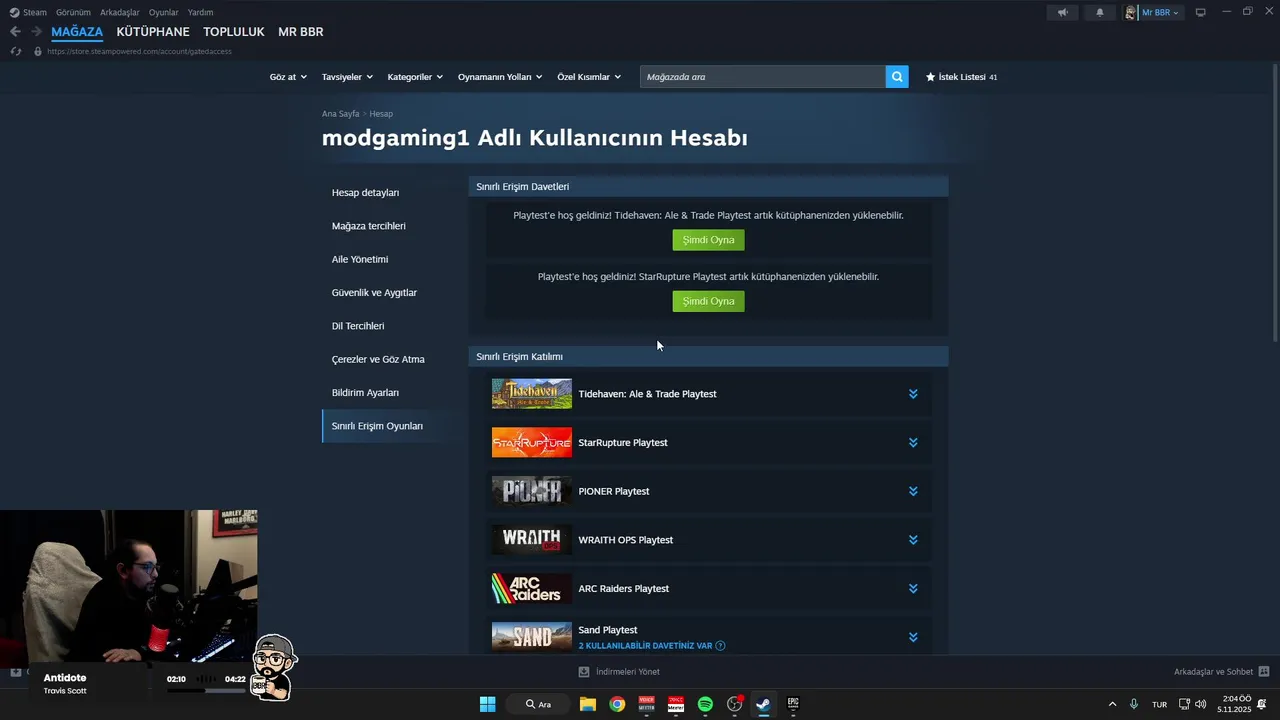
Task: Switch to Big Picture mode icon
Action: click(x=1201, y=12)
